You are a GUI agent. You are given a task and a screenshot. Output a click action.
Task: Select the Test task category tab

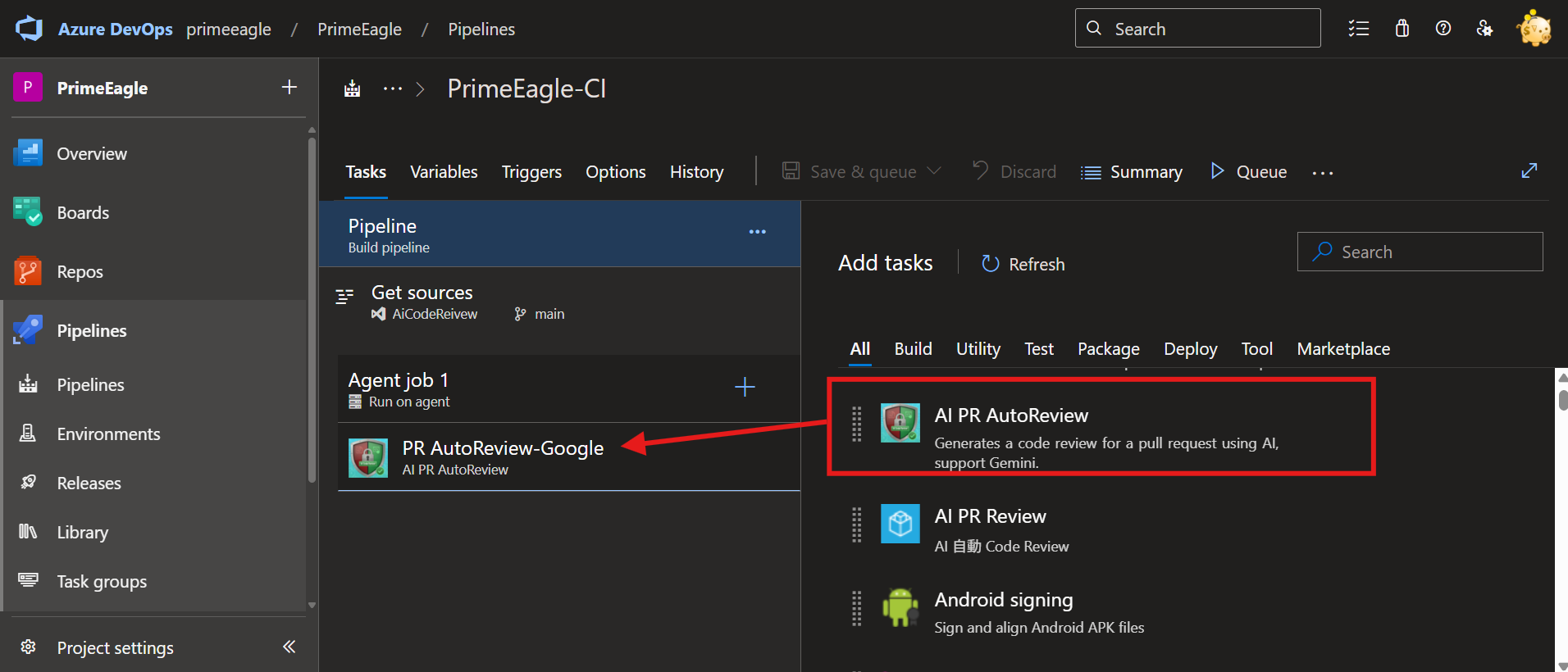pyautogui.click(x=1039, y=349)
